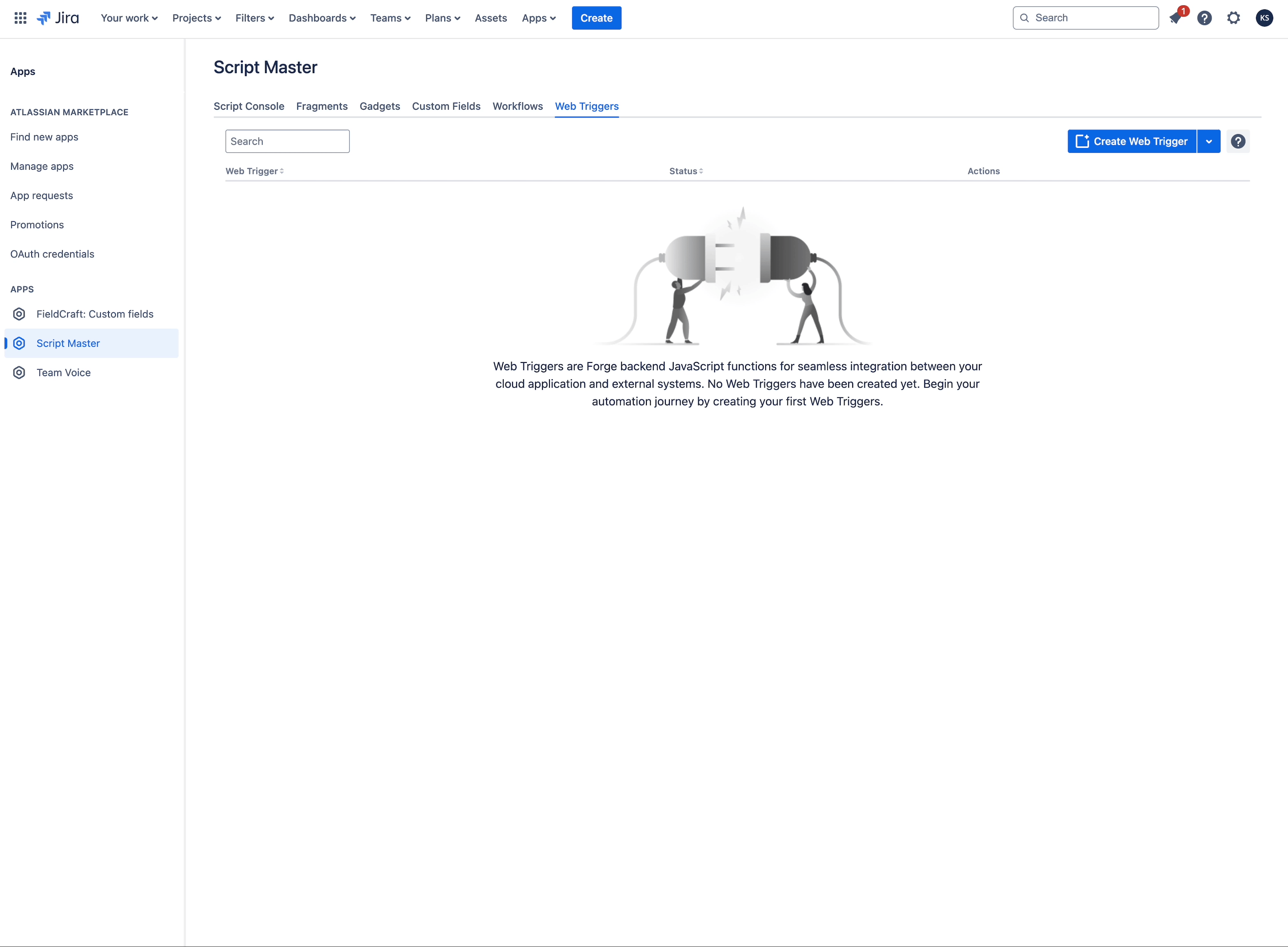Screen dimensions: 1288x947
Task: Click the Create Web Trigger button
Action: [1131, 141]
